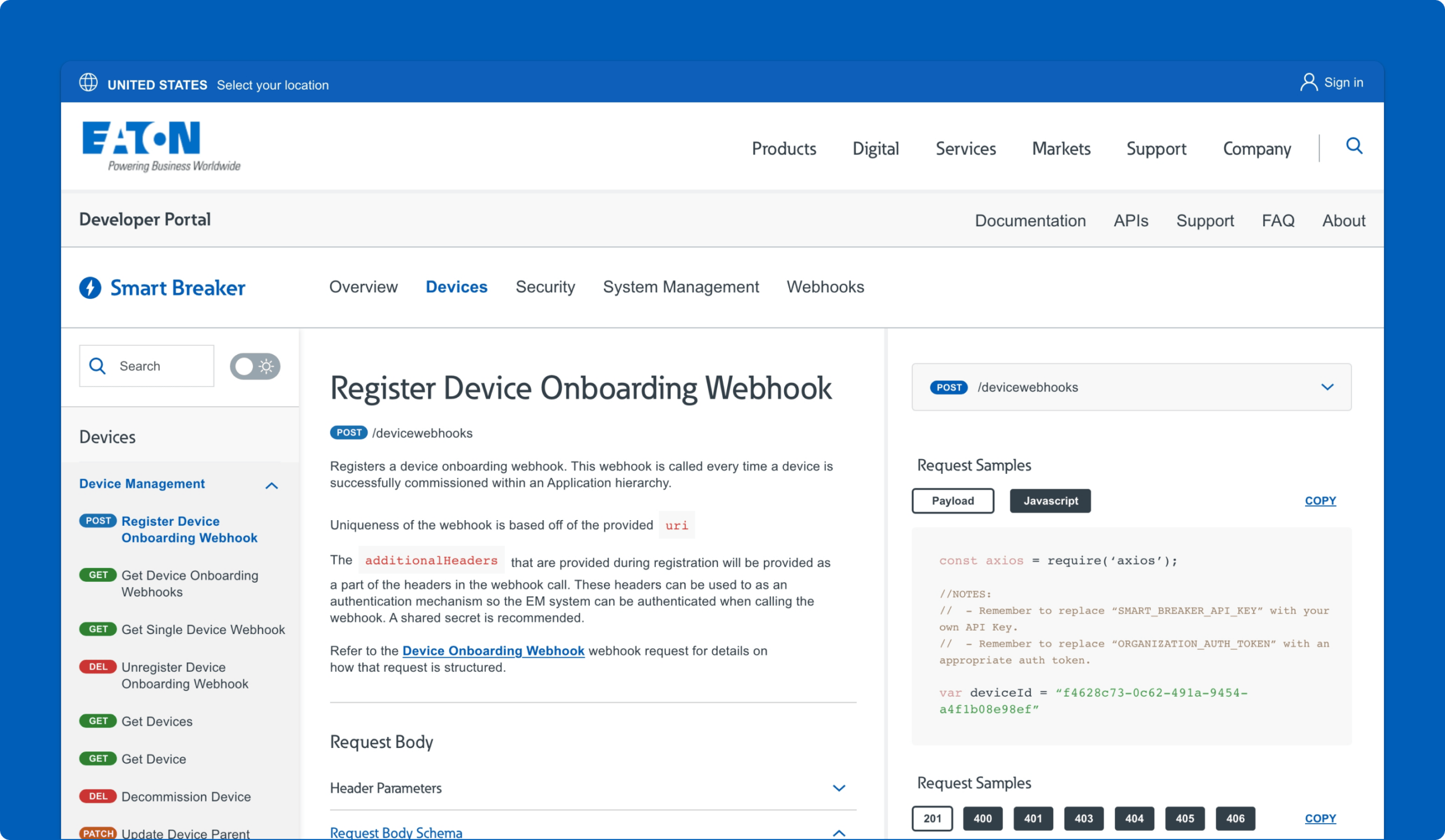
Task: Select the 404 response code
Action: [1133, 818]
